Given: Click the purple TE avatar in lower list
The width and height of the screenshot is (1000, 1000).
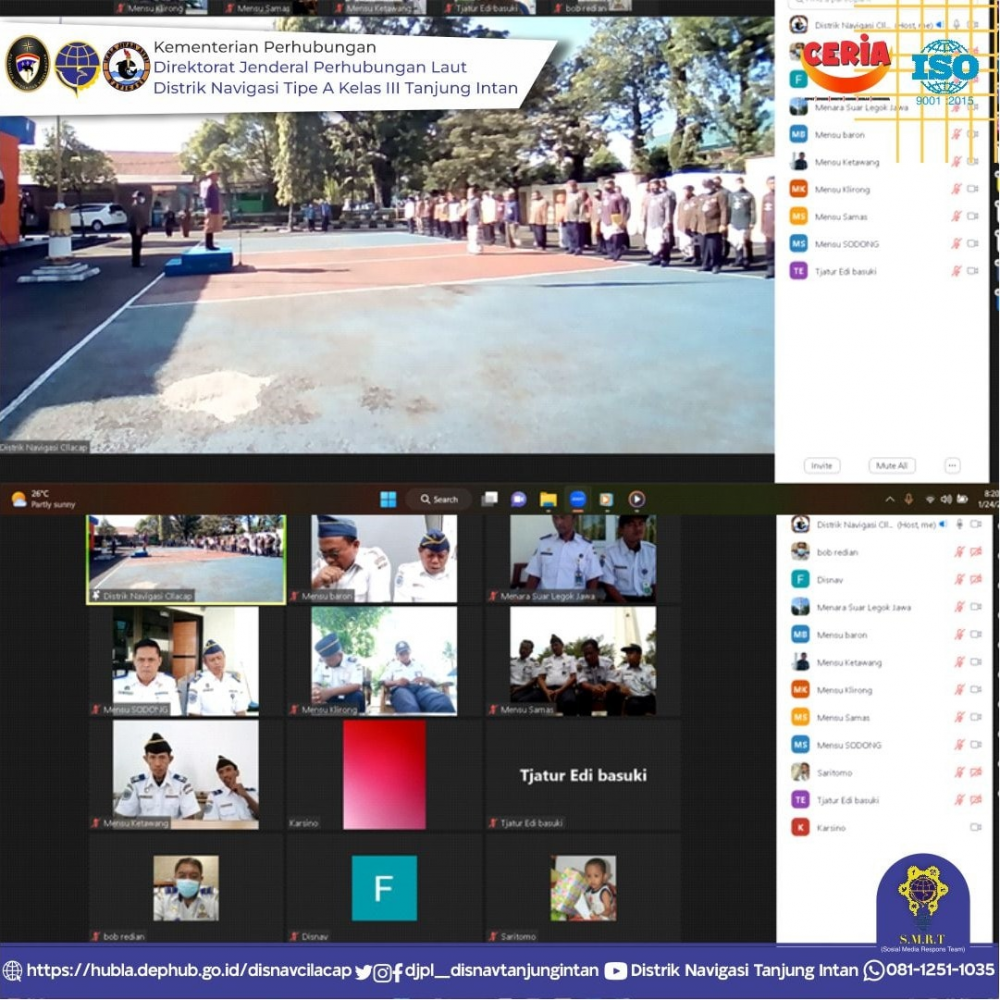Looking at the screenshot, I should (800, 800).
